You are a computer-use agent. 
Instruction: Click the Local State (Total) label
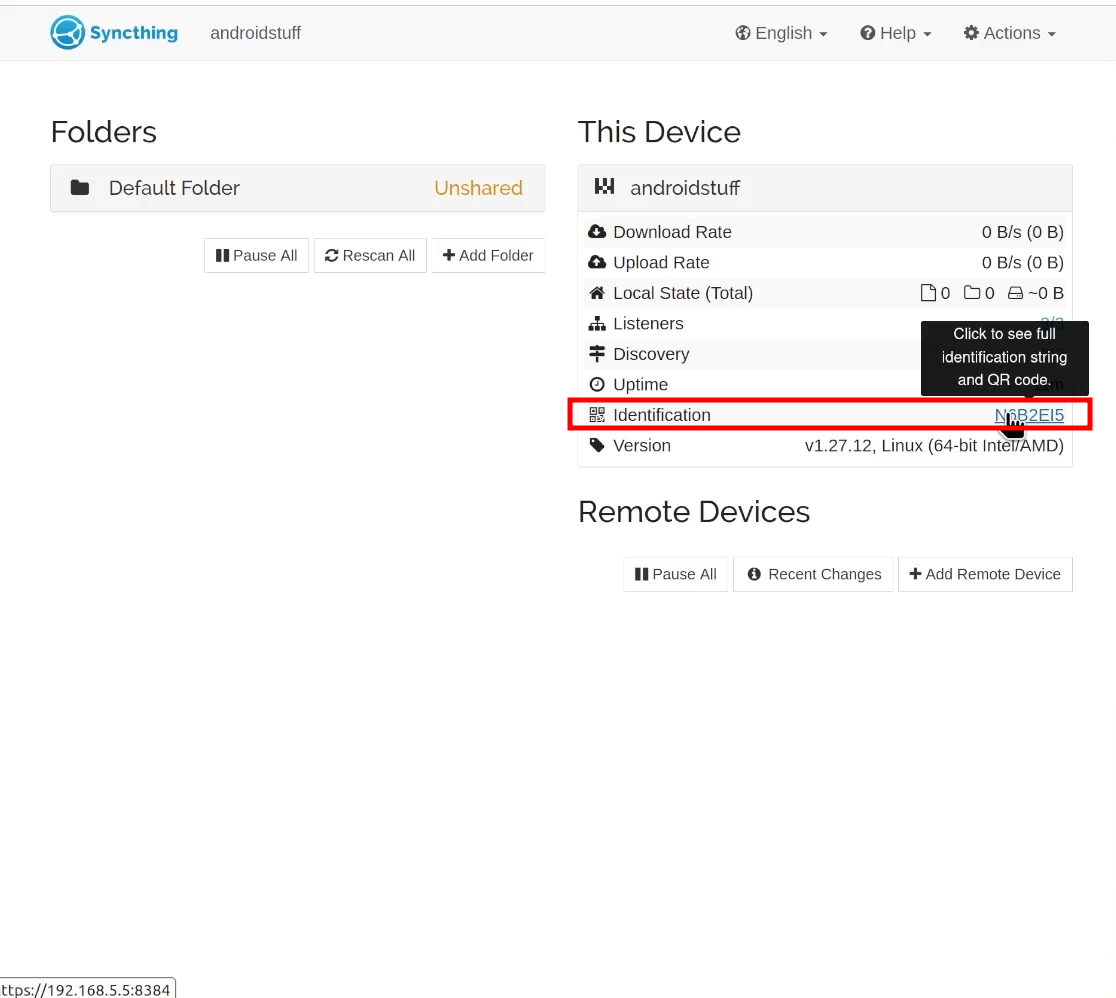683,293
